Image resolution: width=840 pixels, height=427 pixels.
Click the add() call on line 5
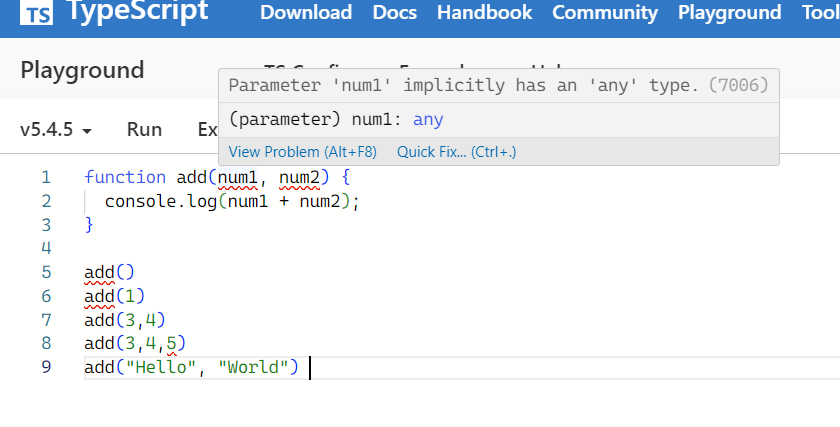coord(109,272)
